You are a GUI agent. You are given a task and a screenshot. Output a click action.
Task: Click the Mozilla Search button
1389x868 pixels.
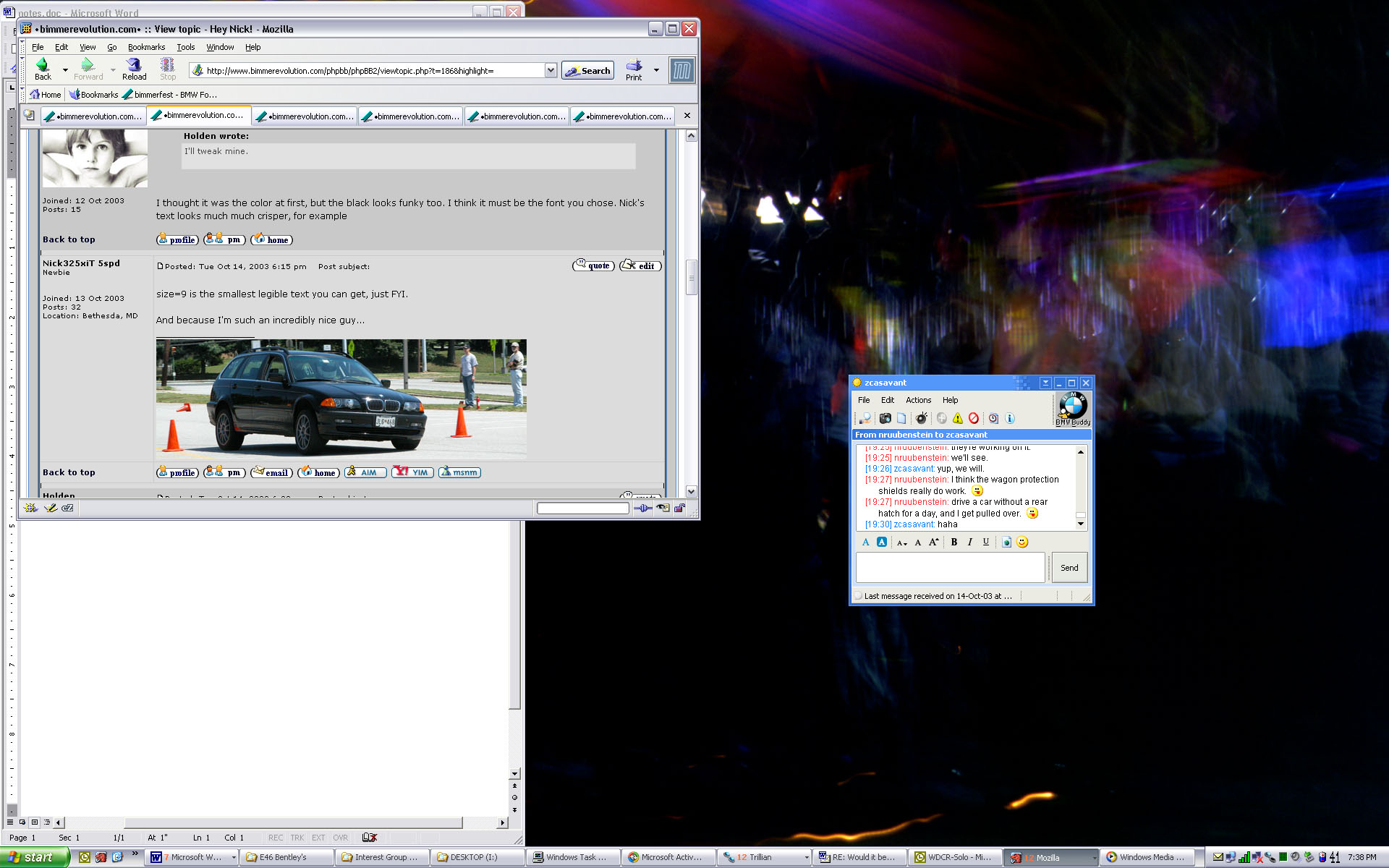coord(587,70)
